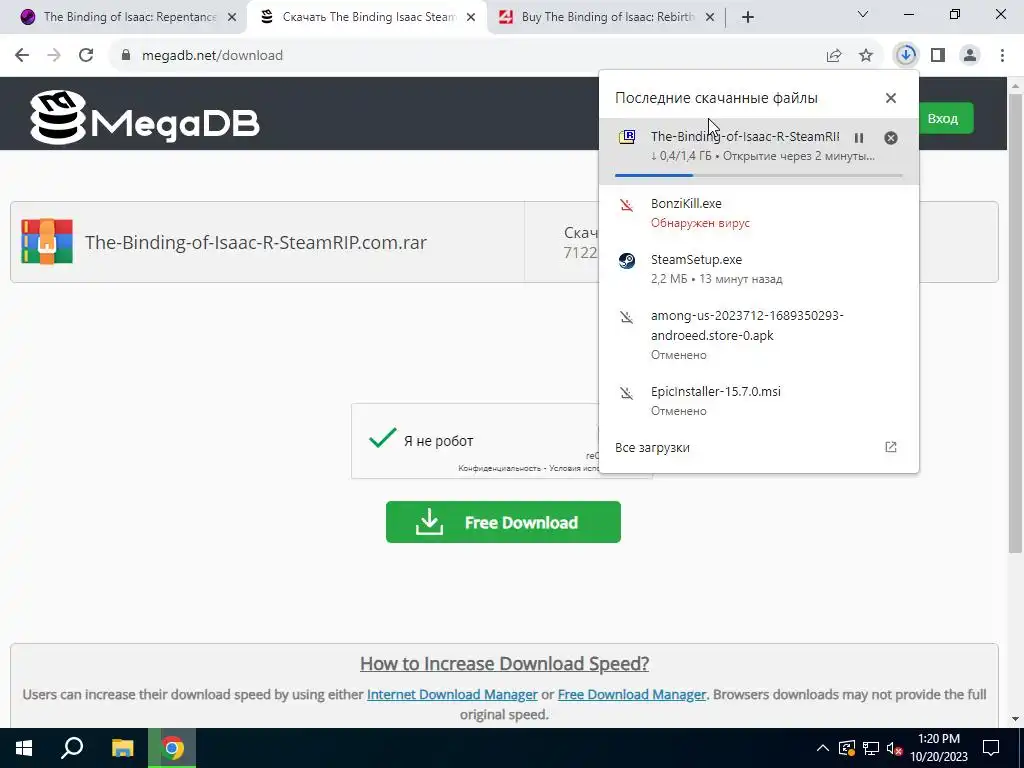1024x768 pixels.
Task: View site lock security info
Action: pyautogui.click(x=126, y=56)
